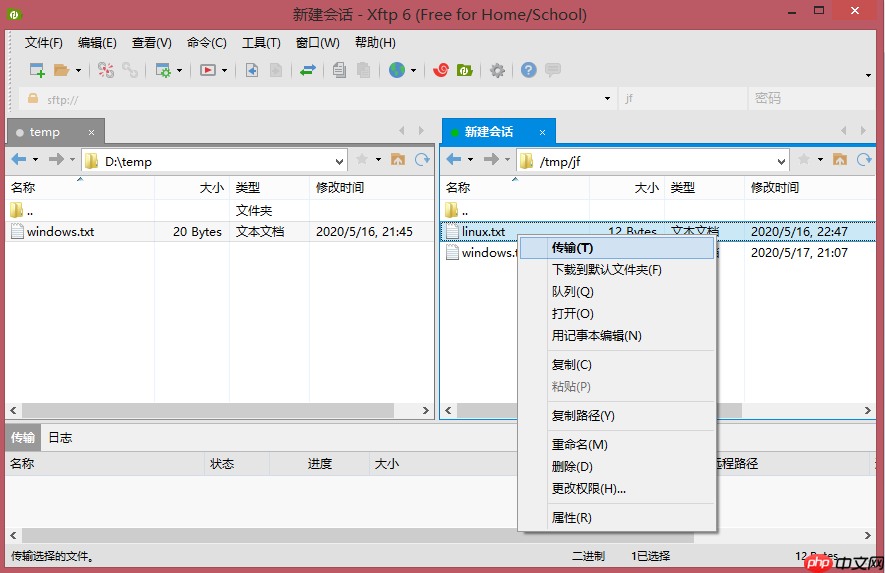Open the 工具(T) menu
This screenshot has width=885, height=573.
coord(261,43)
